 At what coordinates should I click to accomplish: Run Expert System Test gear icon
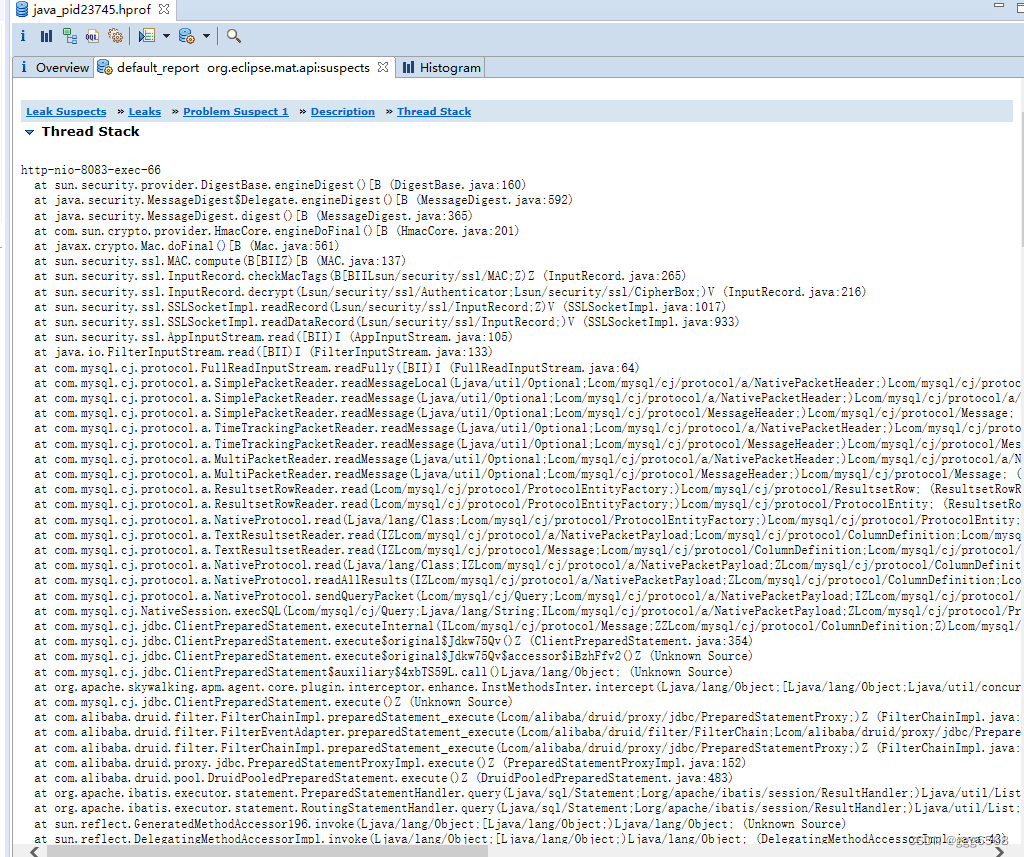pyautogui.click(x=115, y=36)
